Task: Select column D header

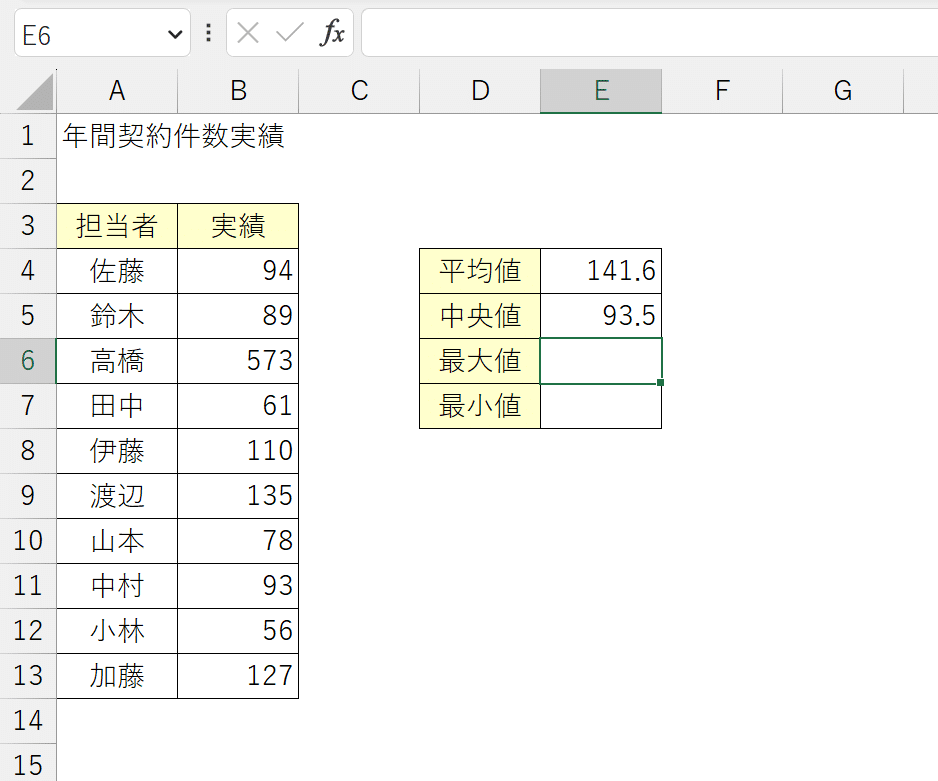Action: click(x=480, y=91)
